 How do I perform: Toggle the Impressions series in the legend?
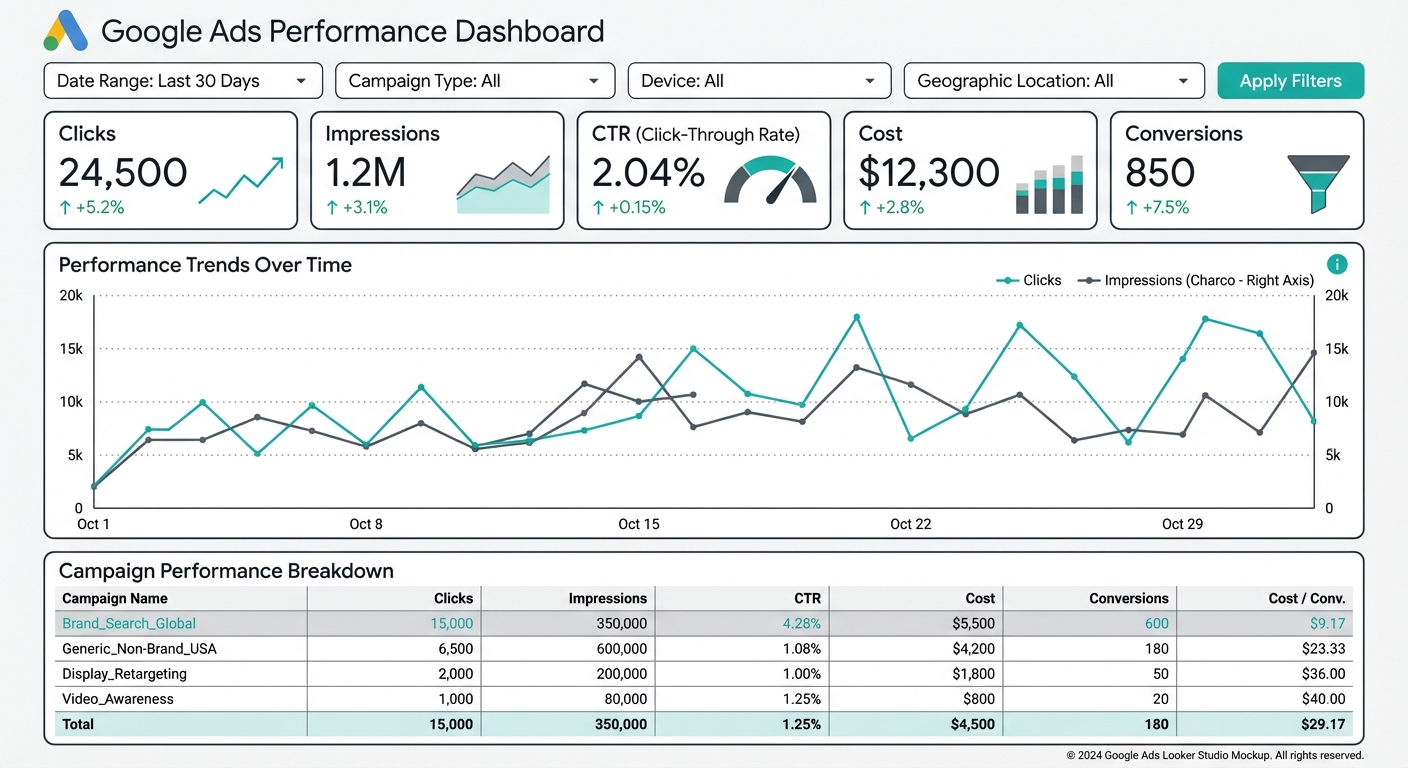pyautogui.click(x=1196, y=280)
